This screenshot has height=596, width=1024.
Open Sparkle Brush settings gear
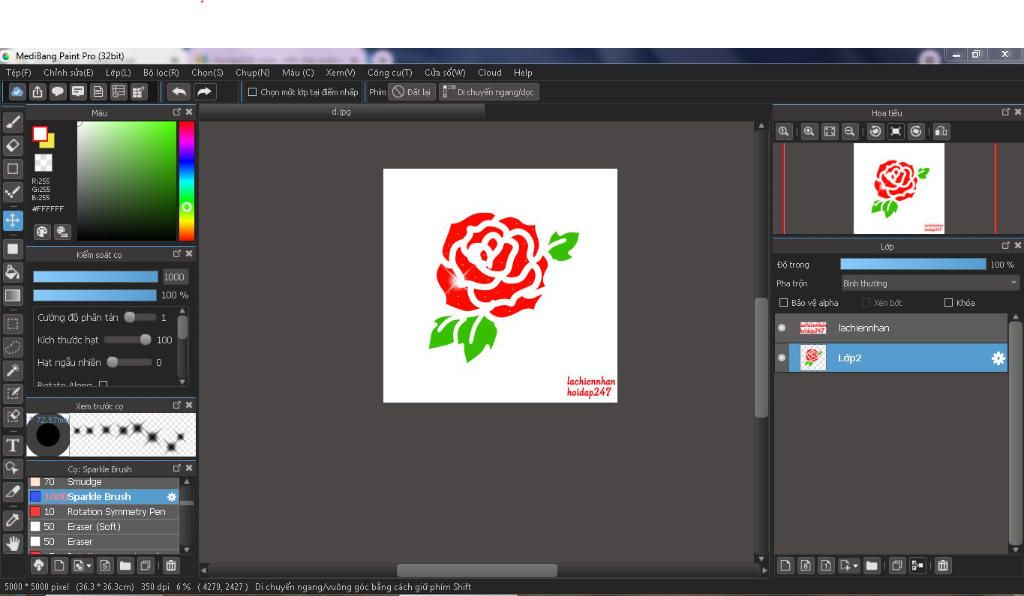171,497
